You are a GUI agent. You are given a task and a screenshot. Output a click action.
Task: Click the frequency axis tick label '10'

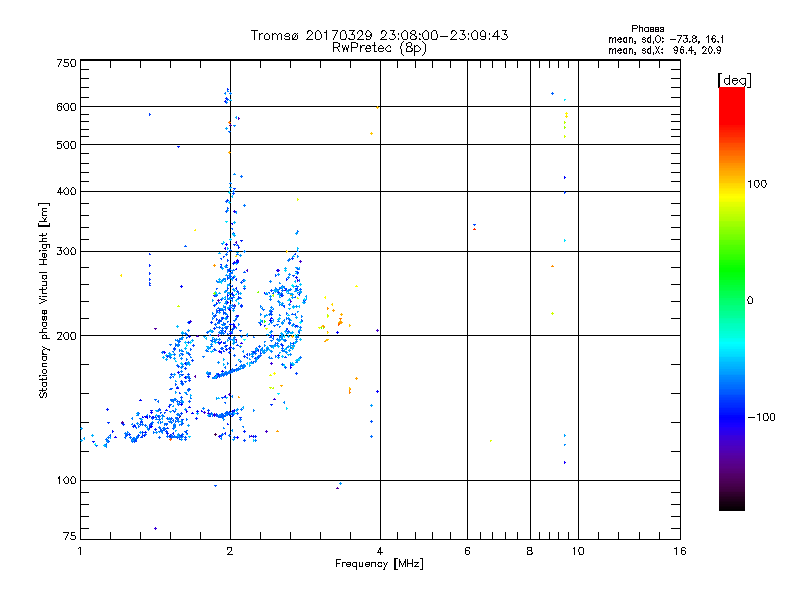[578, 551]
